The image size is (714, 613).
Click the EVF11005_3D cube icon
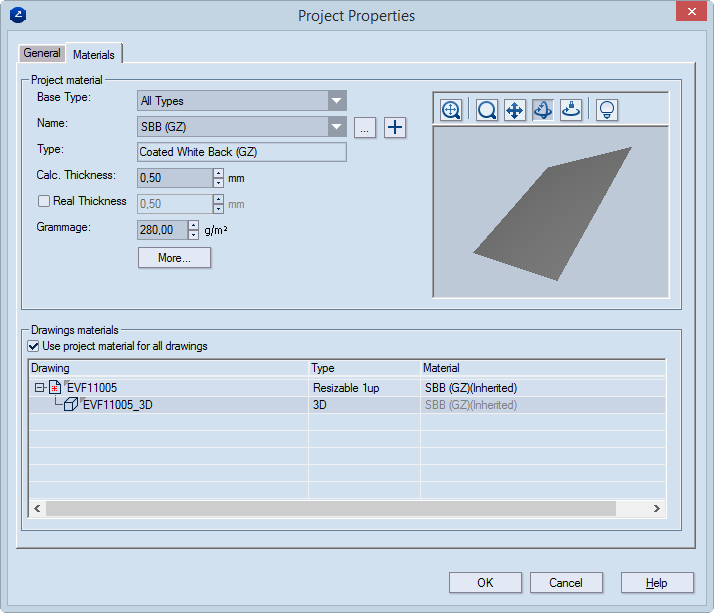[71, 404]
